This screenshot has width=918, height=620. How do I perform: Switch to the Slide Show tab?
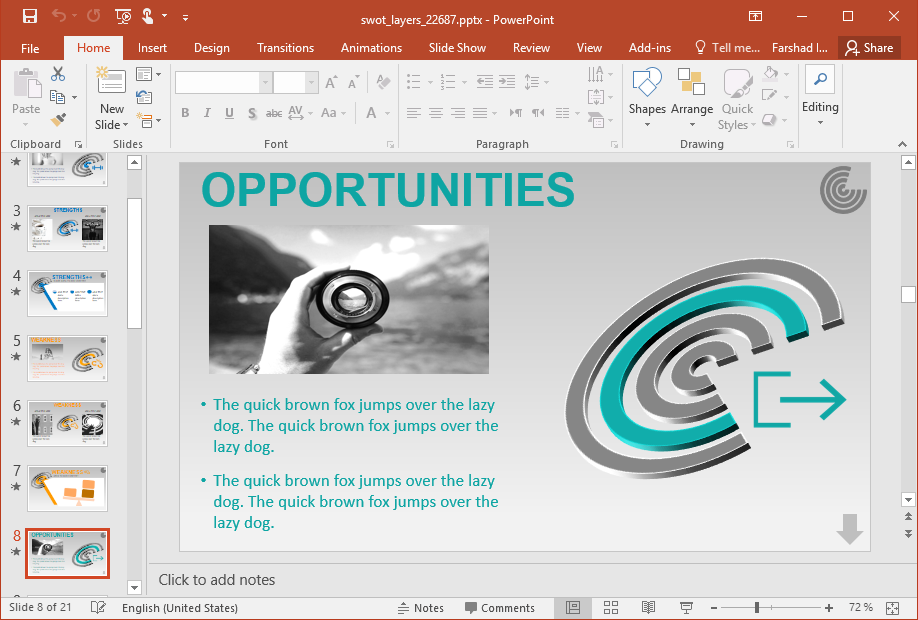click(x=457, y=48)
